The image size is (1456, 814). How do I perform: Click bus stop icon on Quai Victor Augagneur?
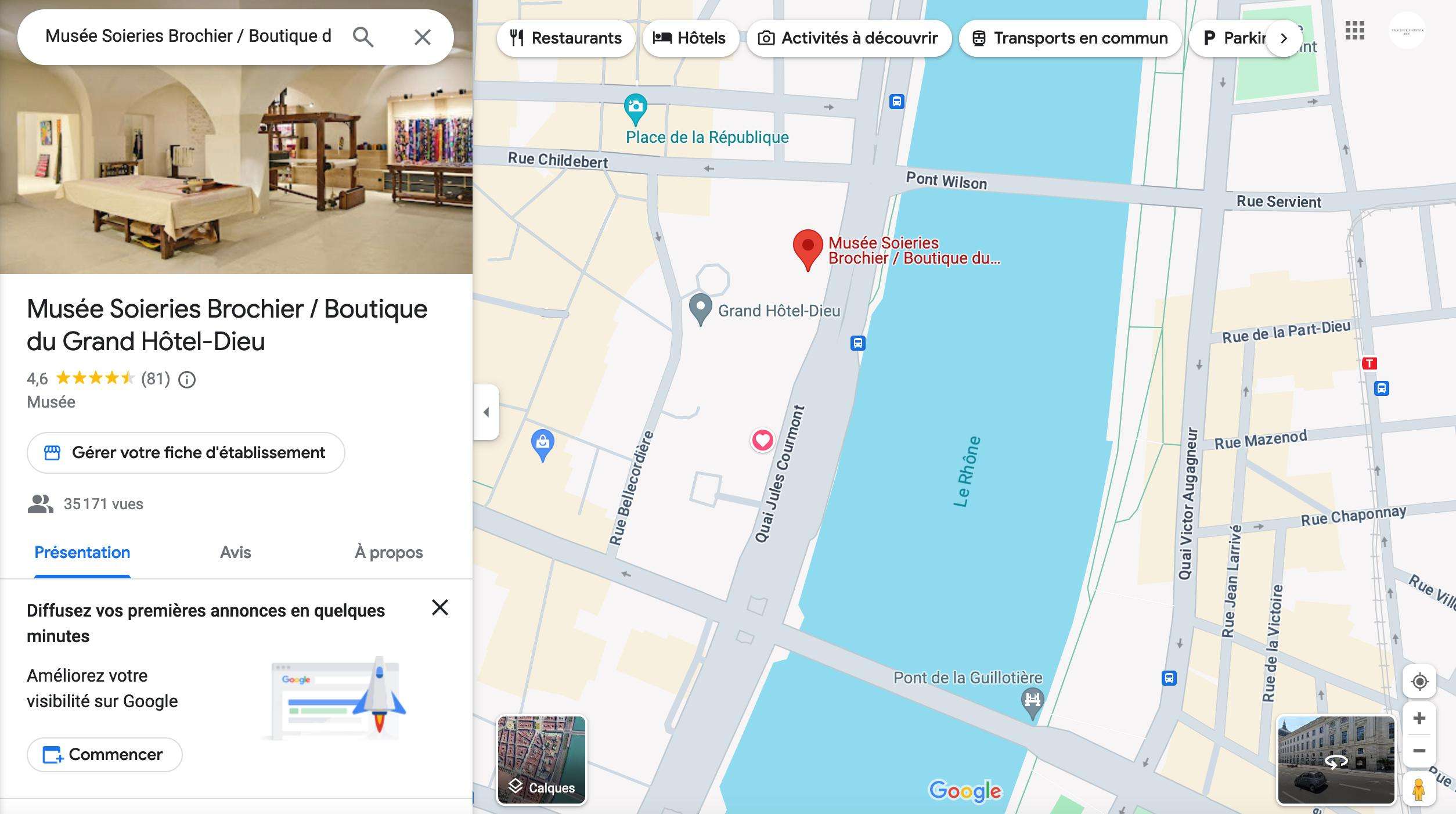[x=1169, y=678]
